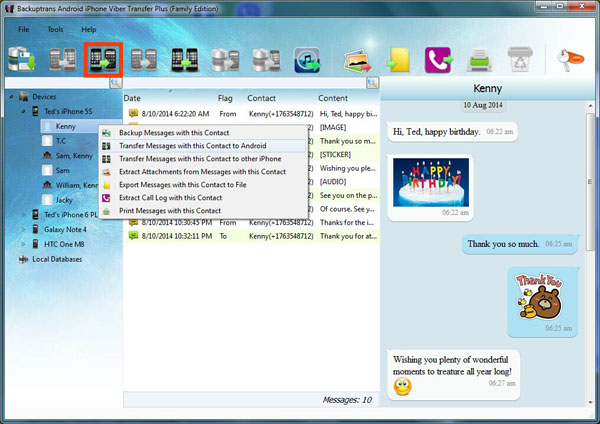This screenshot has height=424, width=600.
Task: Click the chat preview scrollbar thumb
Action: point(591,182)
